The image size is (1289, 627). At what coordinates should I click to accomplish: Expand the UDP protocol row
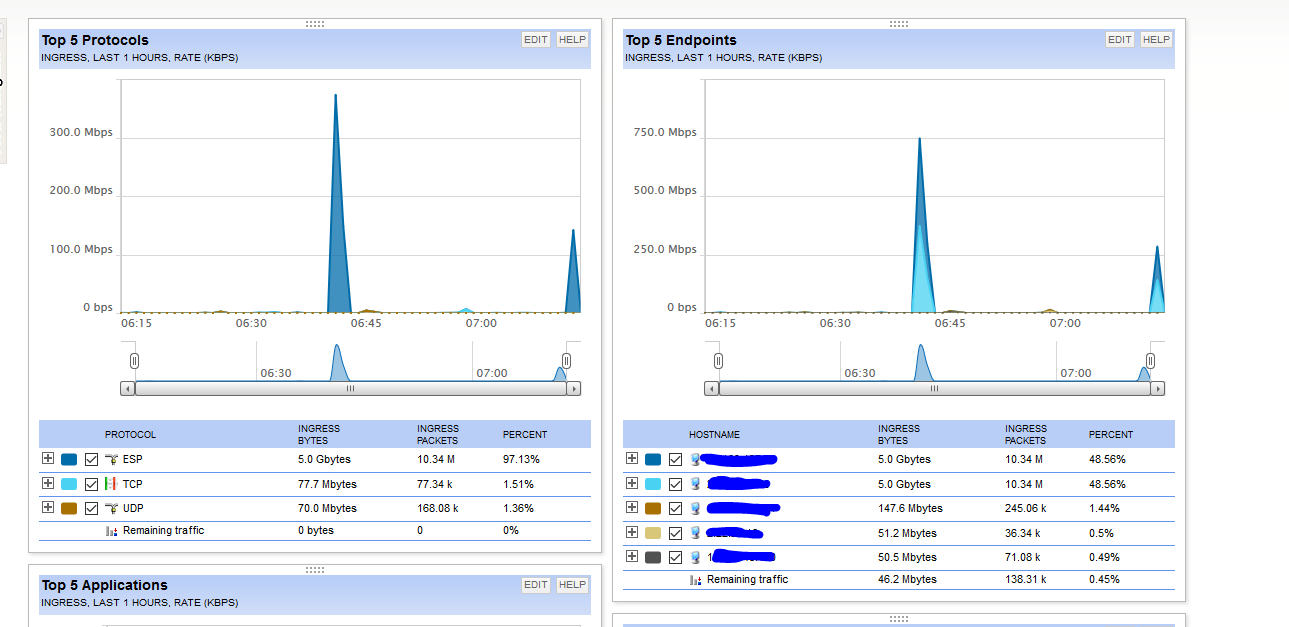pos(47,507)
